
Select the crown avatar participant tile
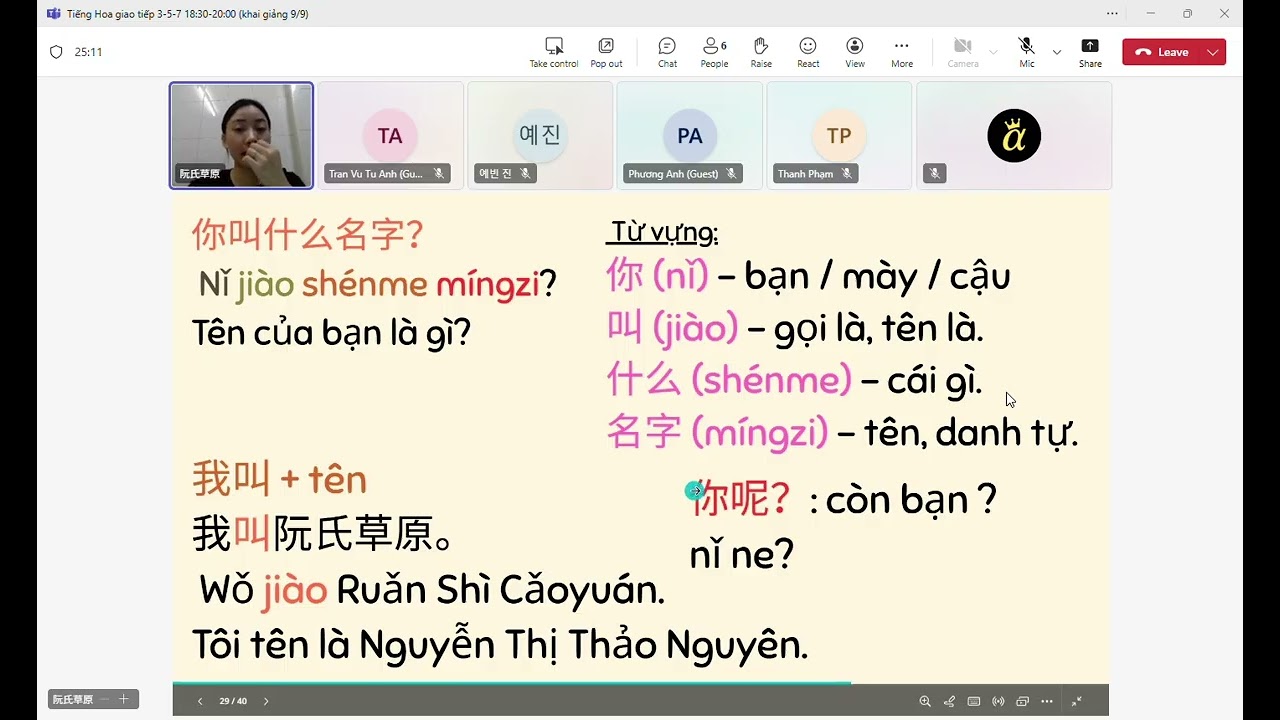1014,136
